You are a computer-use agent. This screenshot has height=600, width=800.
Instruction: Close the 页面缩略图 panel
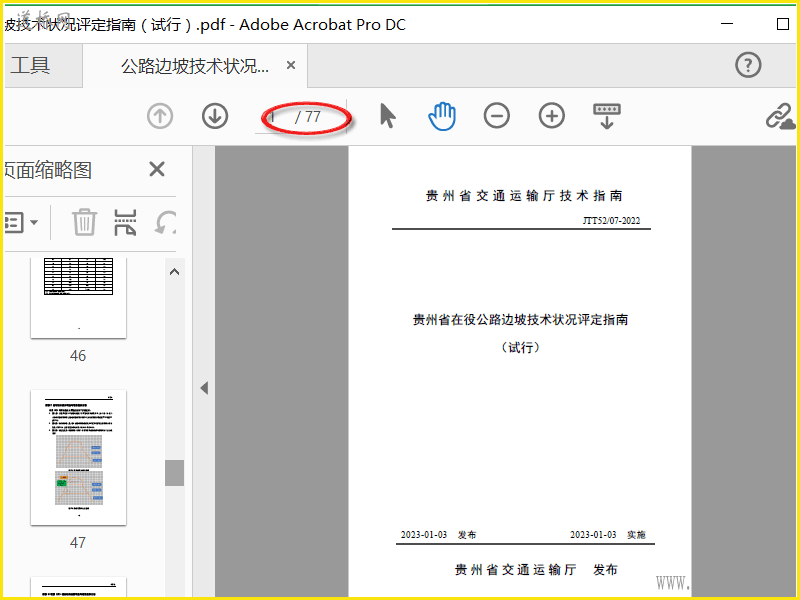point(157,169)
